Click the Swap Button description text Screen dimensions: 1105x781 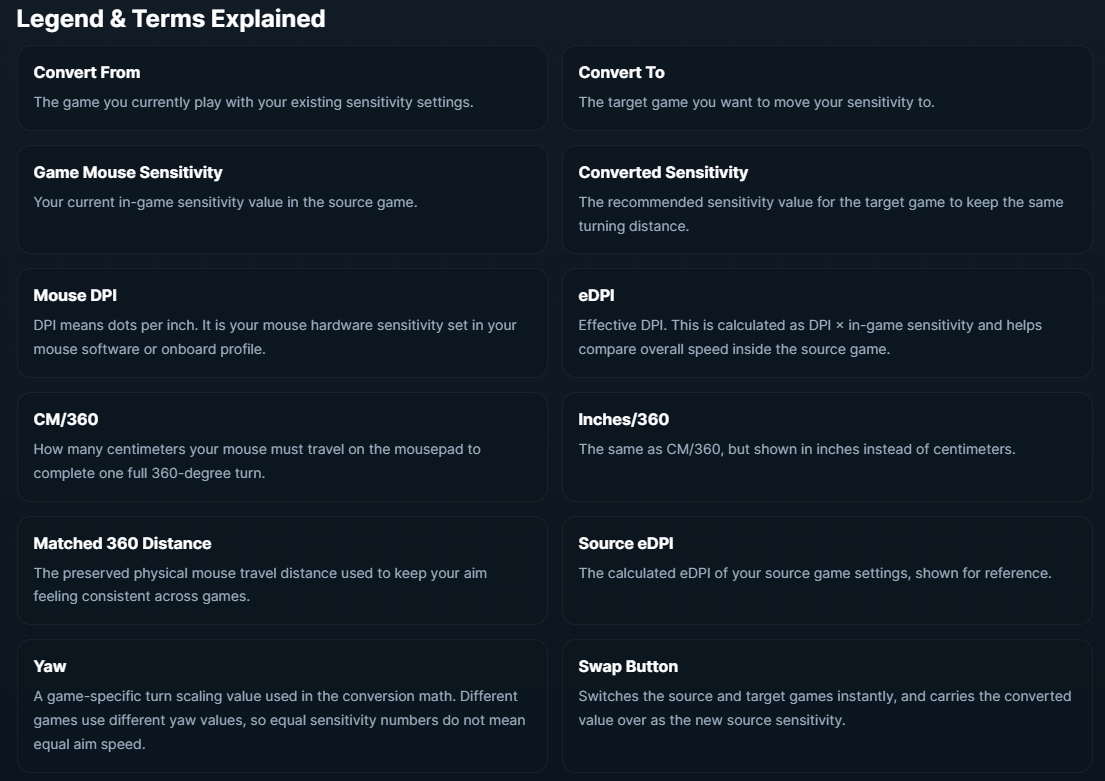pos(824,708)
